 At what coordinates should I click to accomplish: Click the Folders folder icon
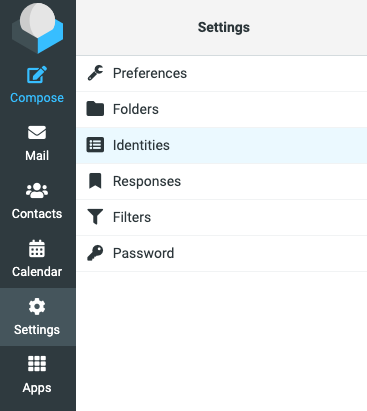[x=95, y=109]
